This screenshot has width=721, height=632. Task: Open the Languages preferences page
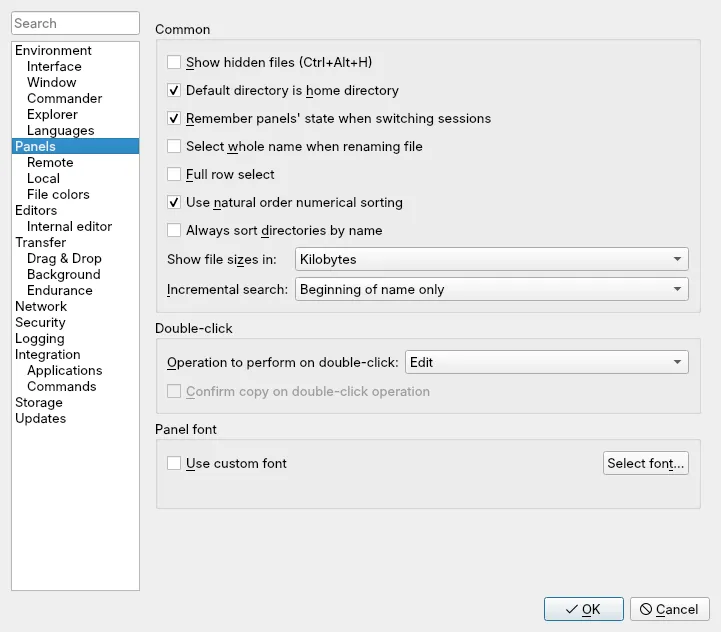pyautogui.click(x=61, y=130)
